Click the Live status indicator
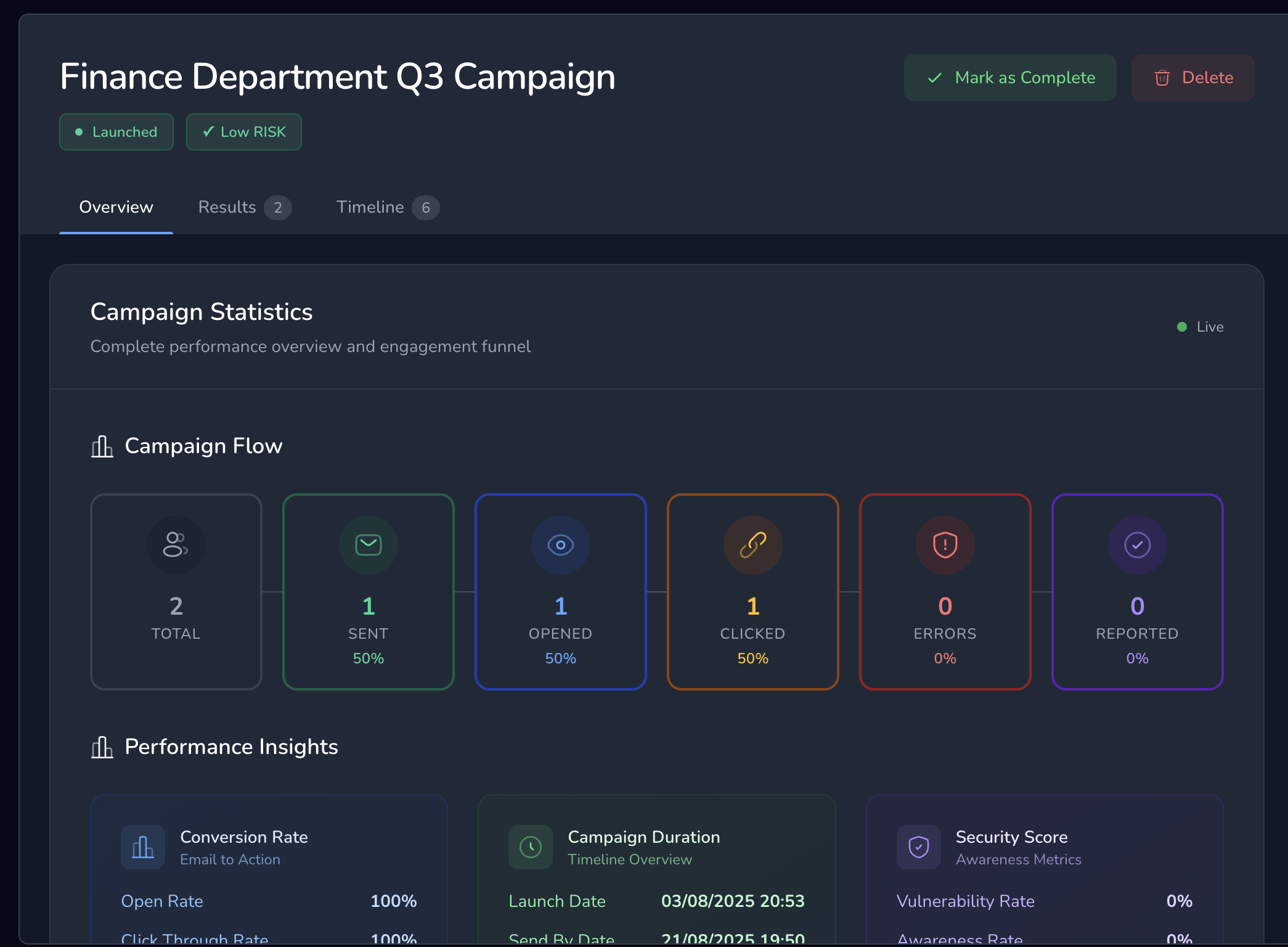Image resolution: width=1288 pixels, height=947 pixels. click(x=1200, y=327)
